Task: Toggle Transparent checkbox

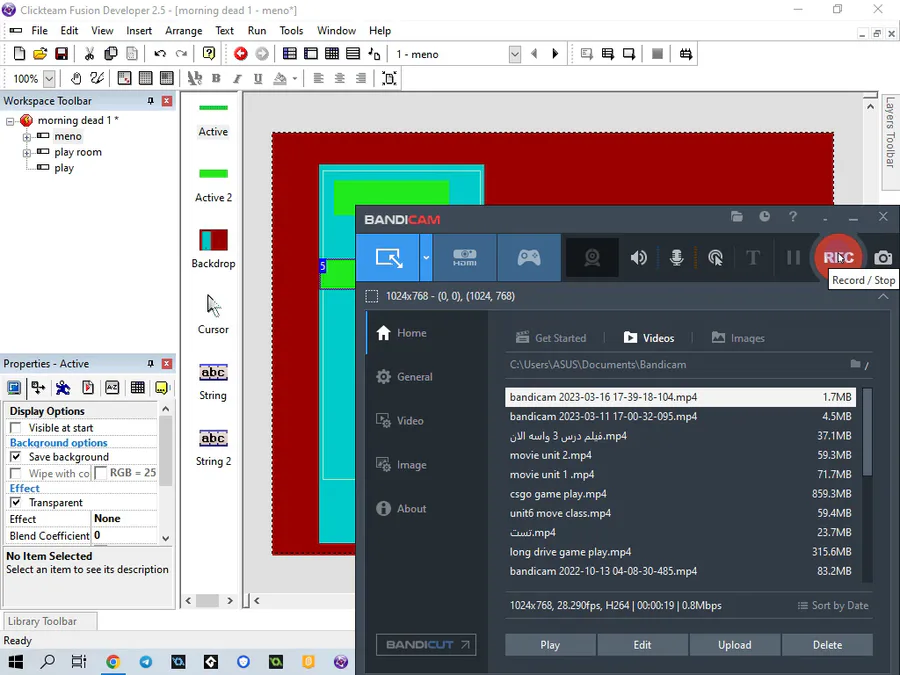Action: [16, 502]
